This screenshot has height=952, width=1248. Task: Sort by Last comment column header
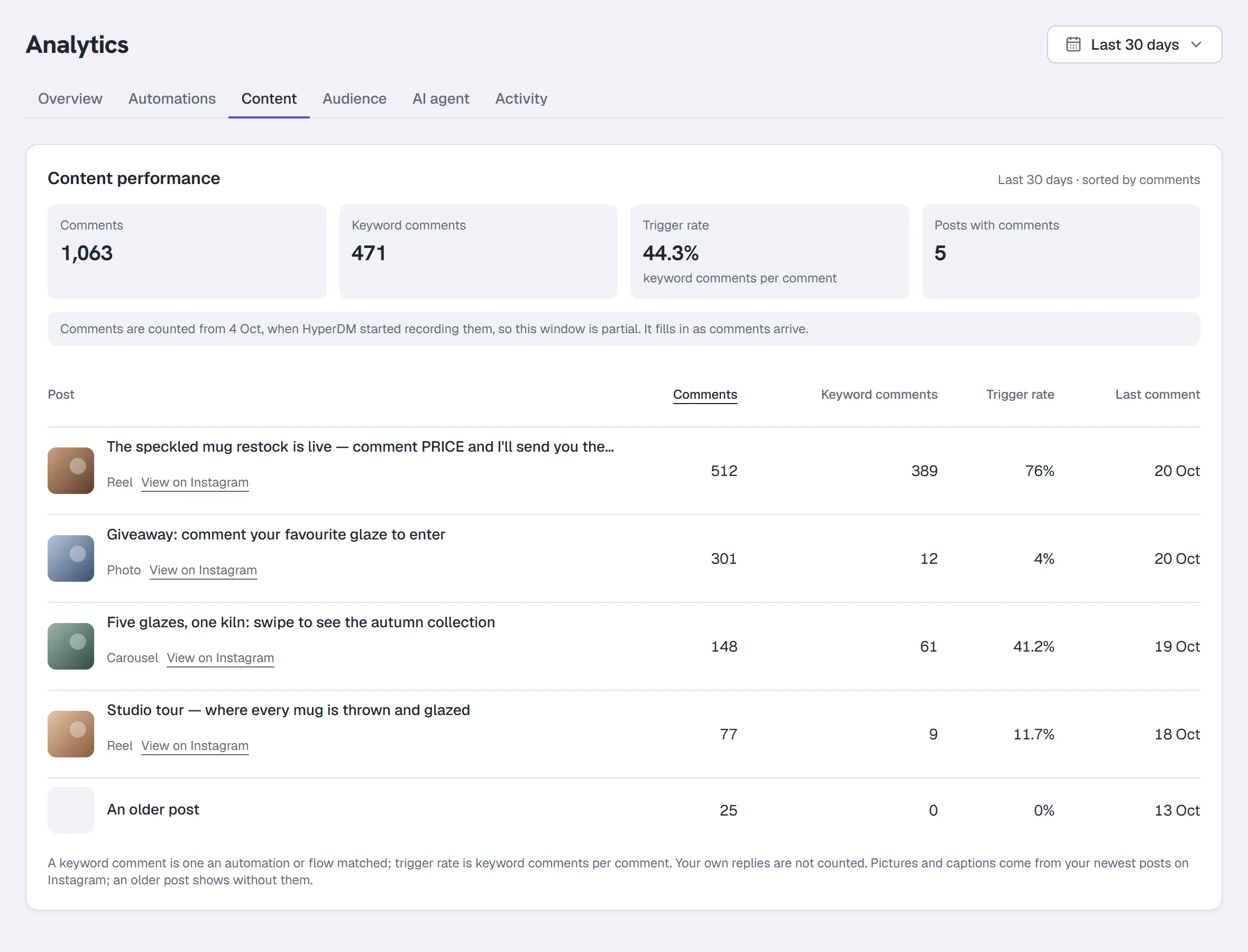tap(1158, 395)
